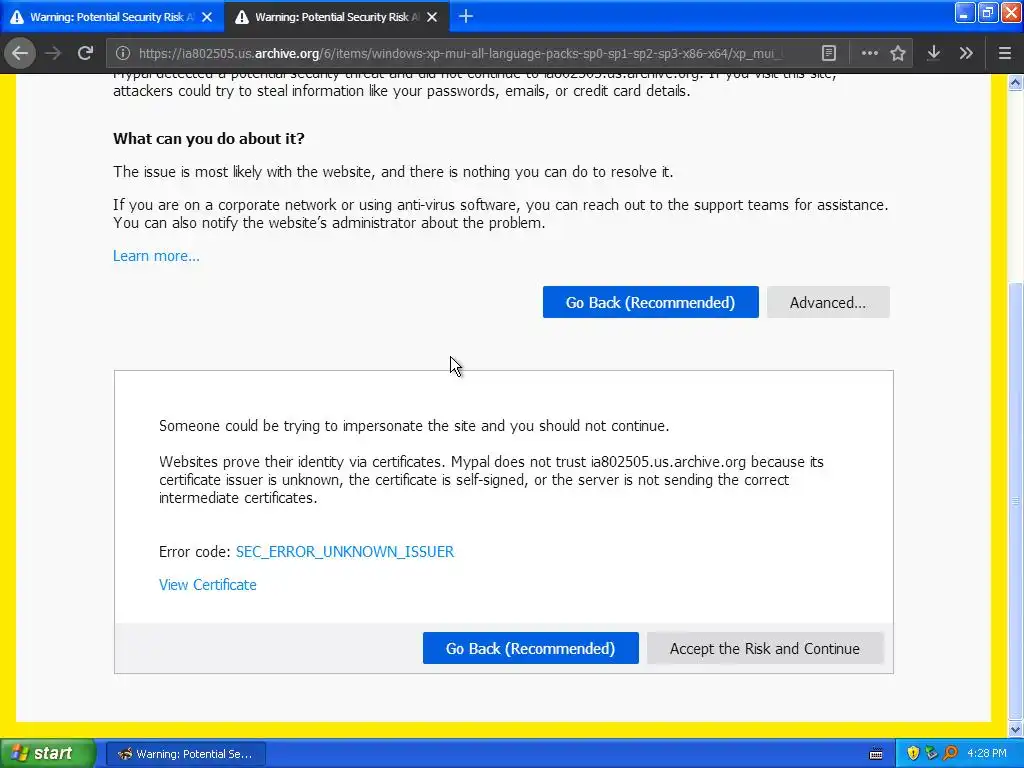Screen dimensions: 1024x768
Task: Click the vertical scrollbar thumb
Action: point(1015,500)
